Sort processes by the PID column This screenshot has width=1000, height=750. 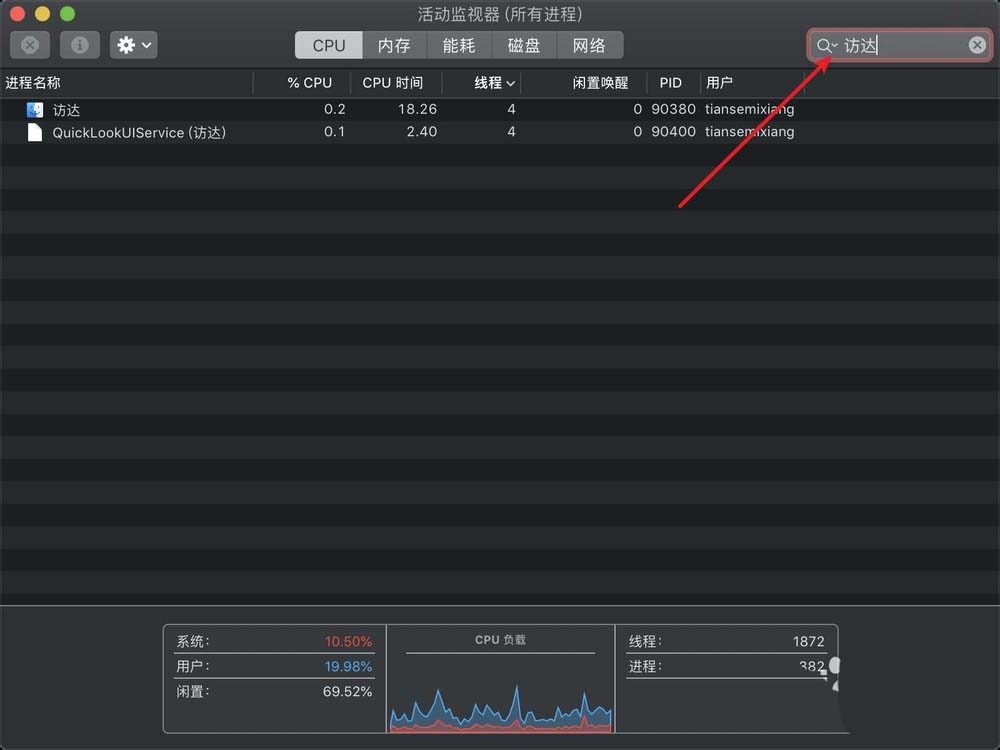[670, 83]
